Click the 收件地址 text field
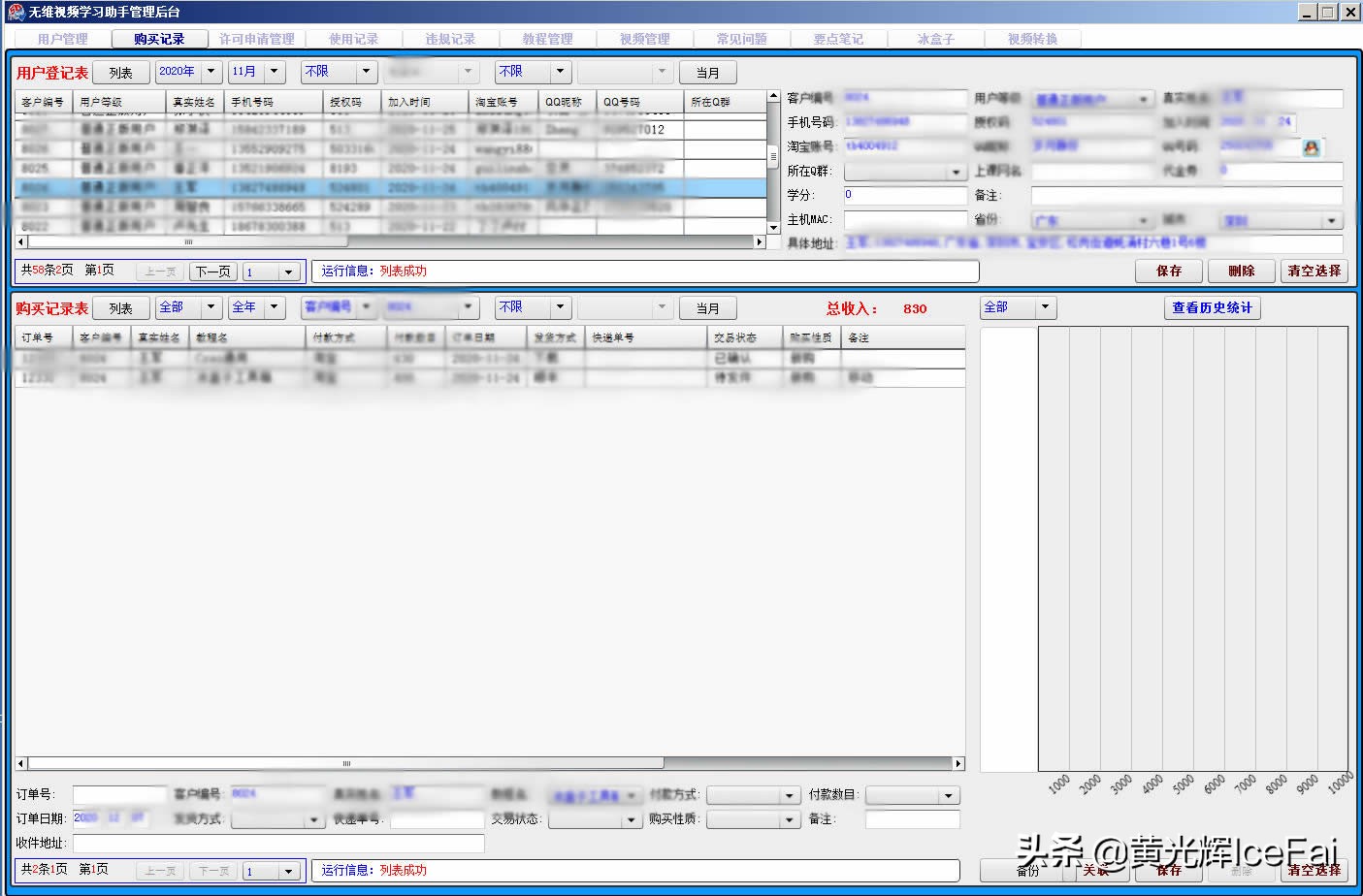Screen dimensions: 1363x896 coord(277,844)
